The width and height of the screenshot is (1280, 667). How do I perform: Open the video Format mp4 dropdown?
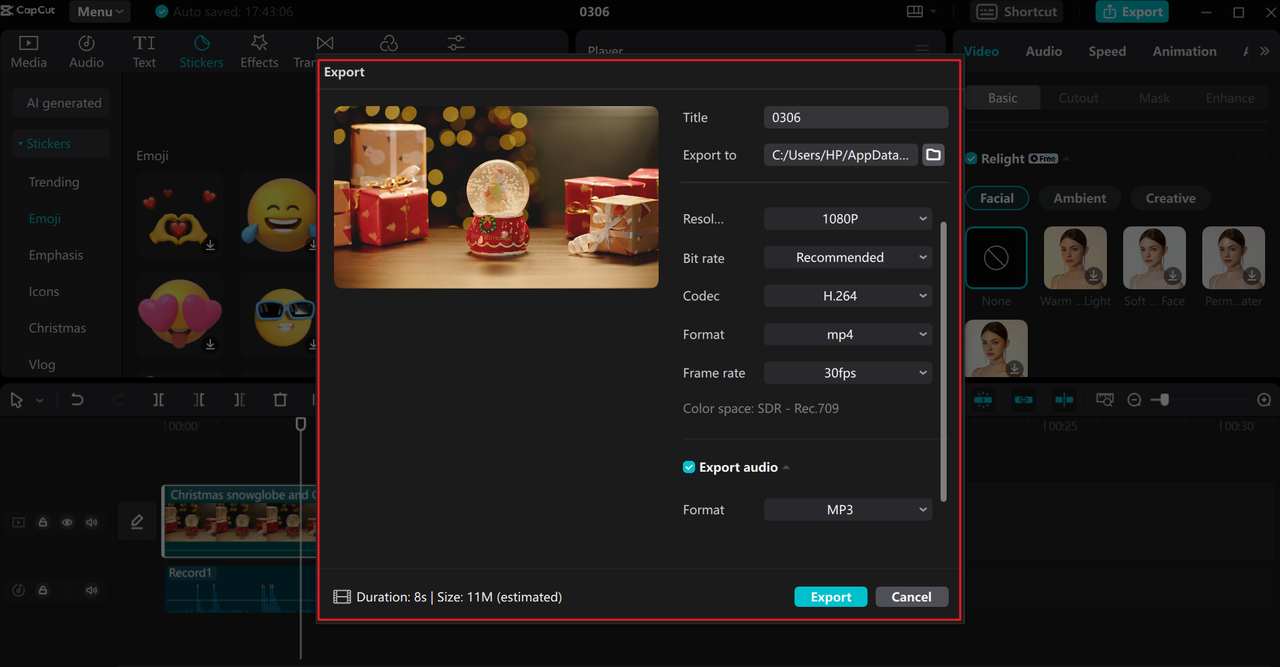click(848, 334)
